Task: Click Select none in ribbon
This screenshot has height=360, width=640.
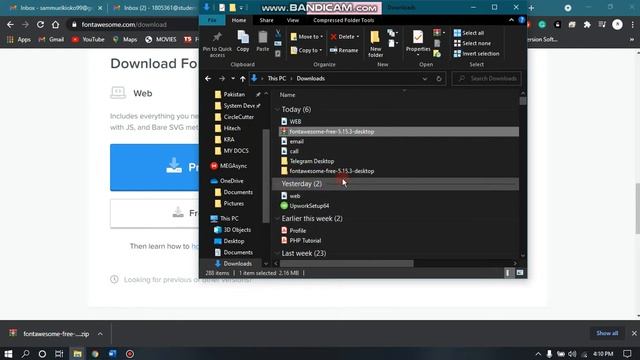Action: [472, 43]
